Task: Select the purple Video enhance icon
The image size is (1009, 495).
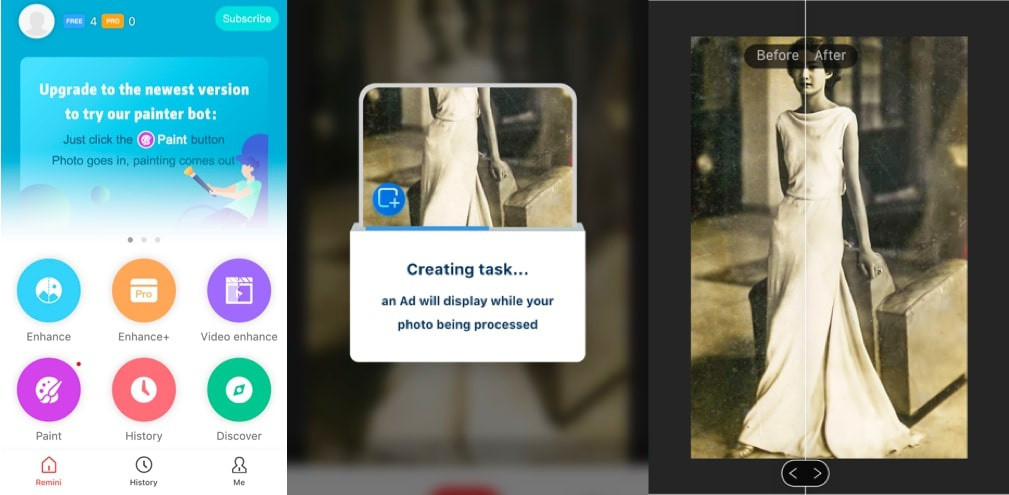Action: pos(238,290)
